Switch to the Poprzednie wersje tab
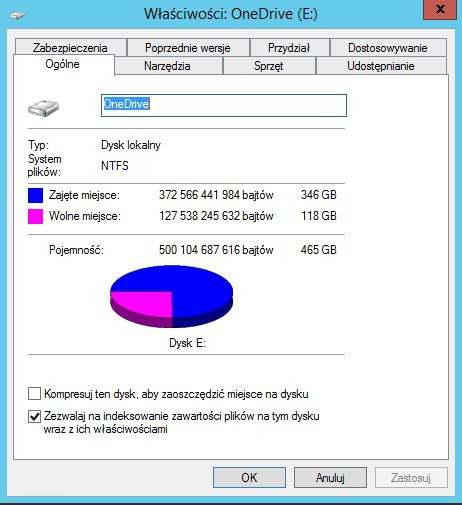This screenshot has height=505, width=462. 188,48
